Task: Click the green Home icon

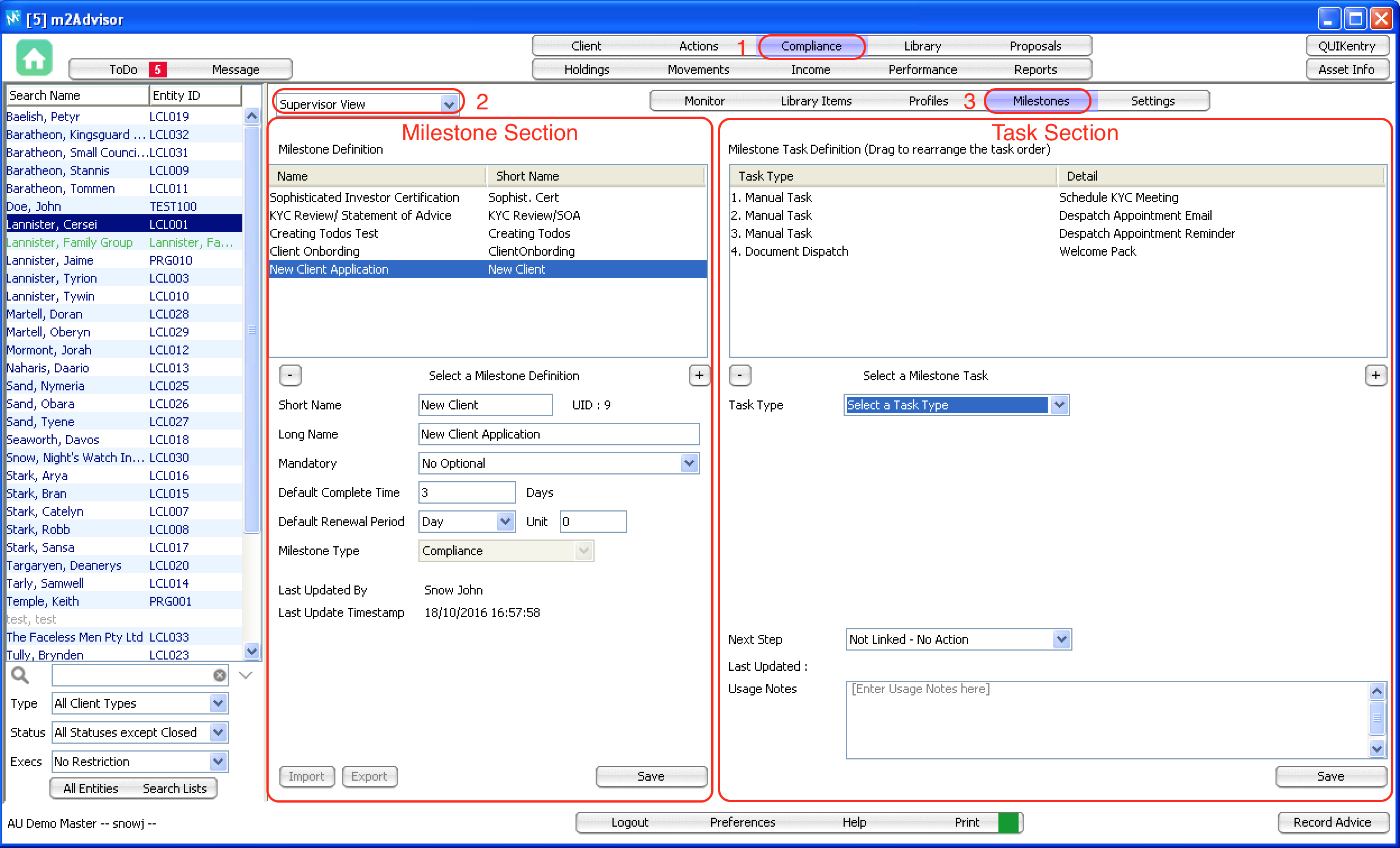Action: tap(34, 58)
